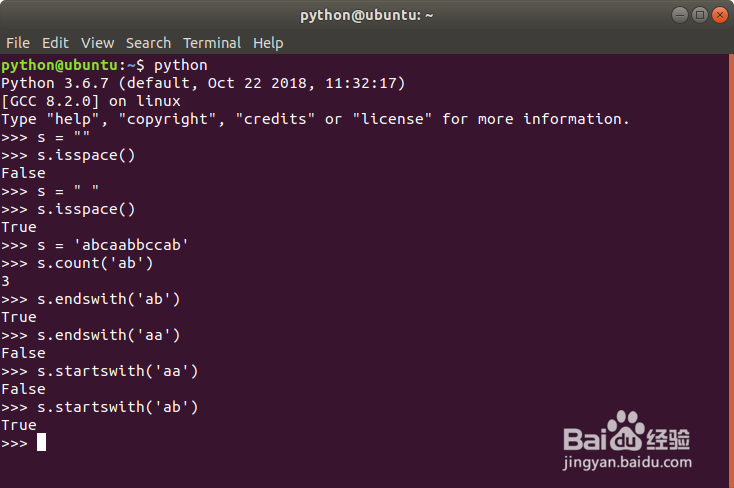Maximize the terminal window
The image size is (734, 488).
tap(699, 15)
